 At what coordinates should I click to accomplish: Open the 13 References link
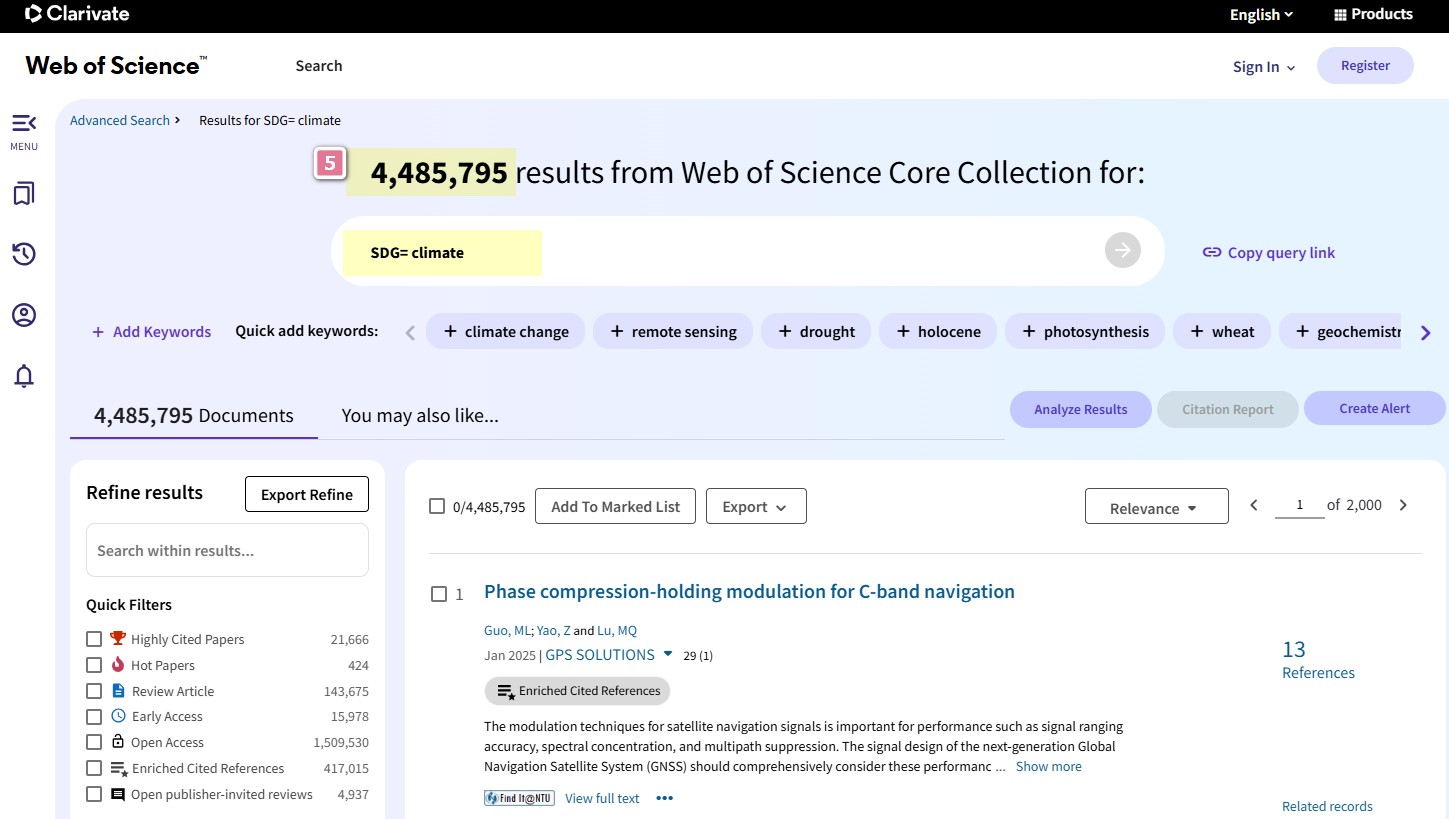[1318, 660]
